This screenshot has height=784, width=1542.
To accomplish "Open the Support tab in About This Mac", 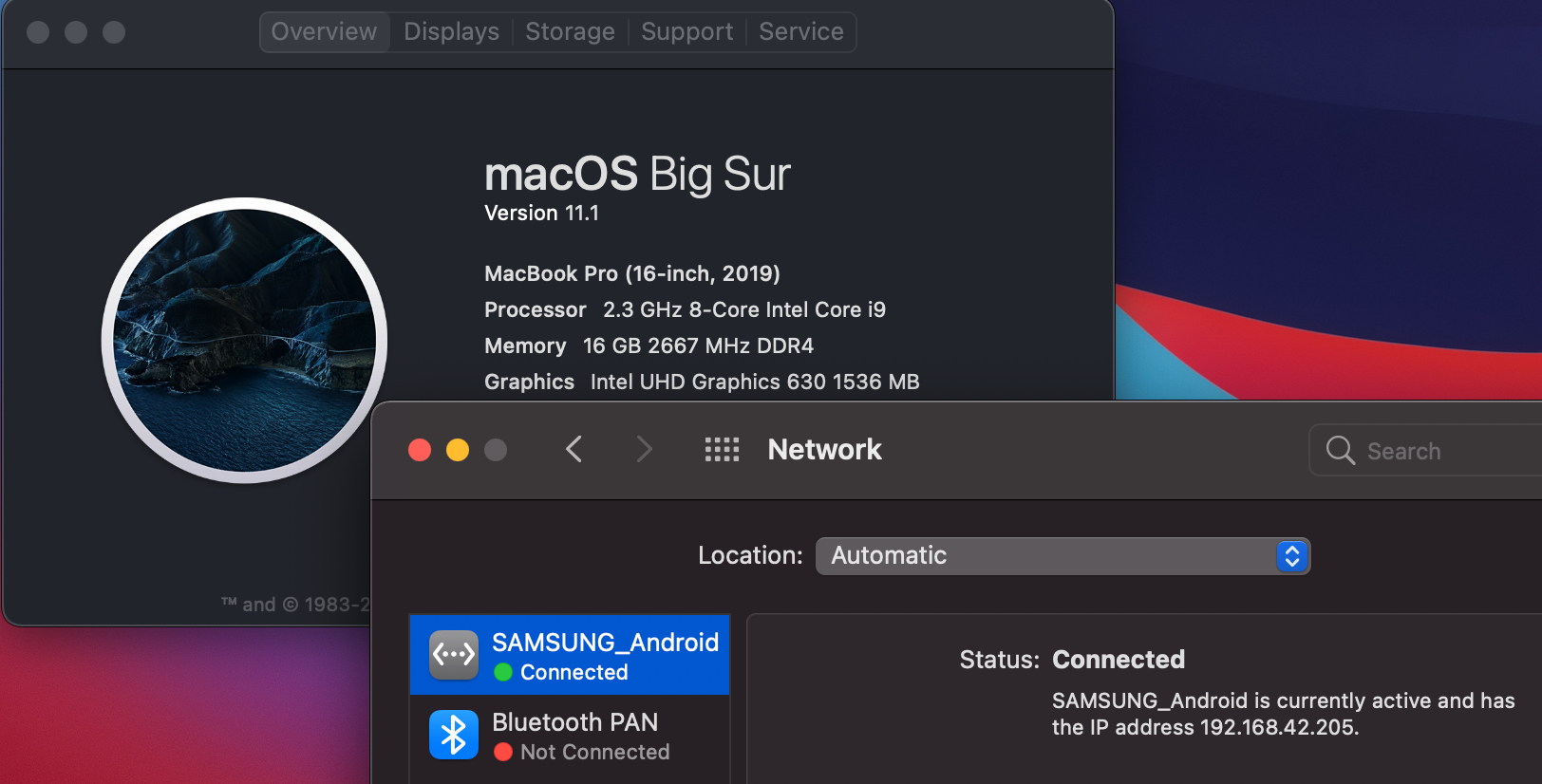I will [x=686, y=31].
